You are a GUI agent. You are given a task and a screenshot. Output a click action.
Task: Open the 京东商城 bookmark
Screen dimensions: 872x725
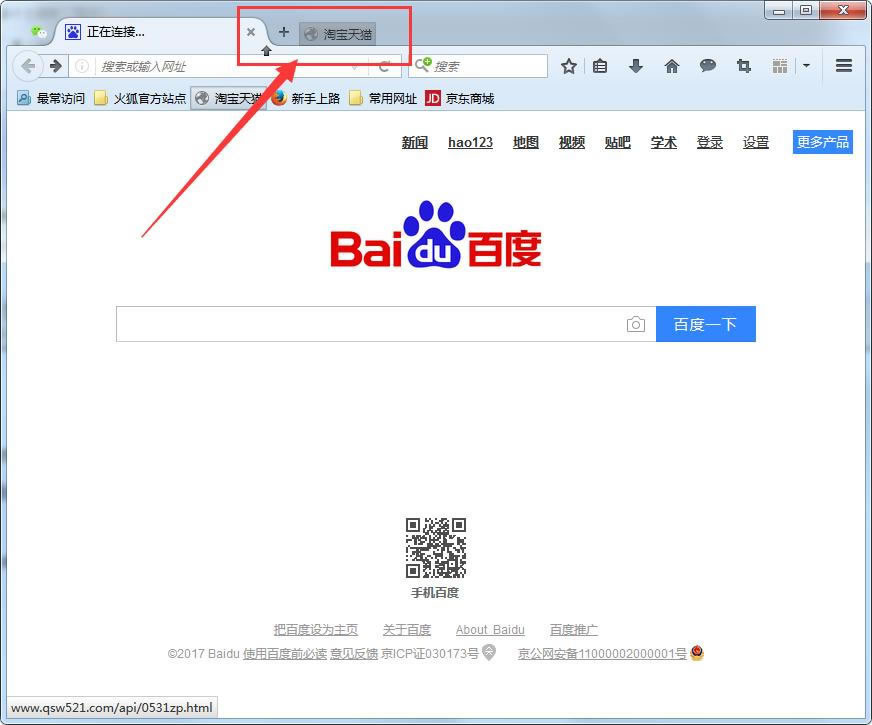click(460, 98)
